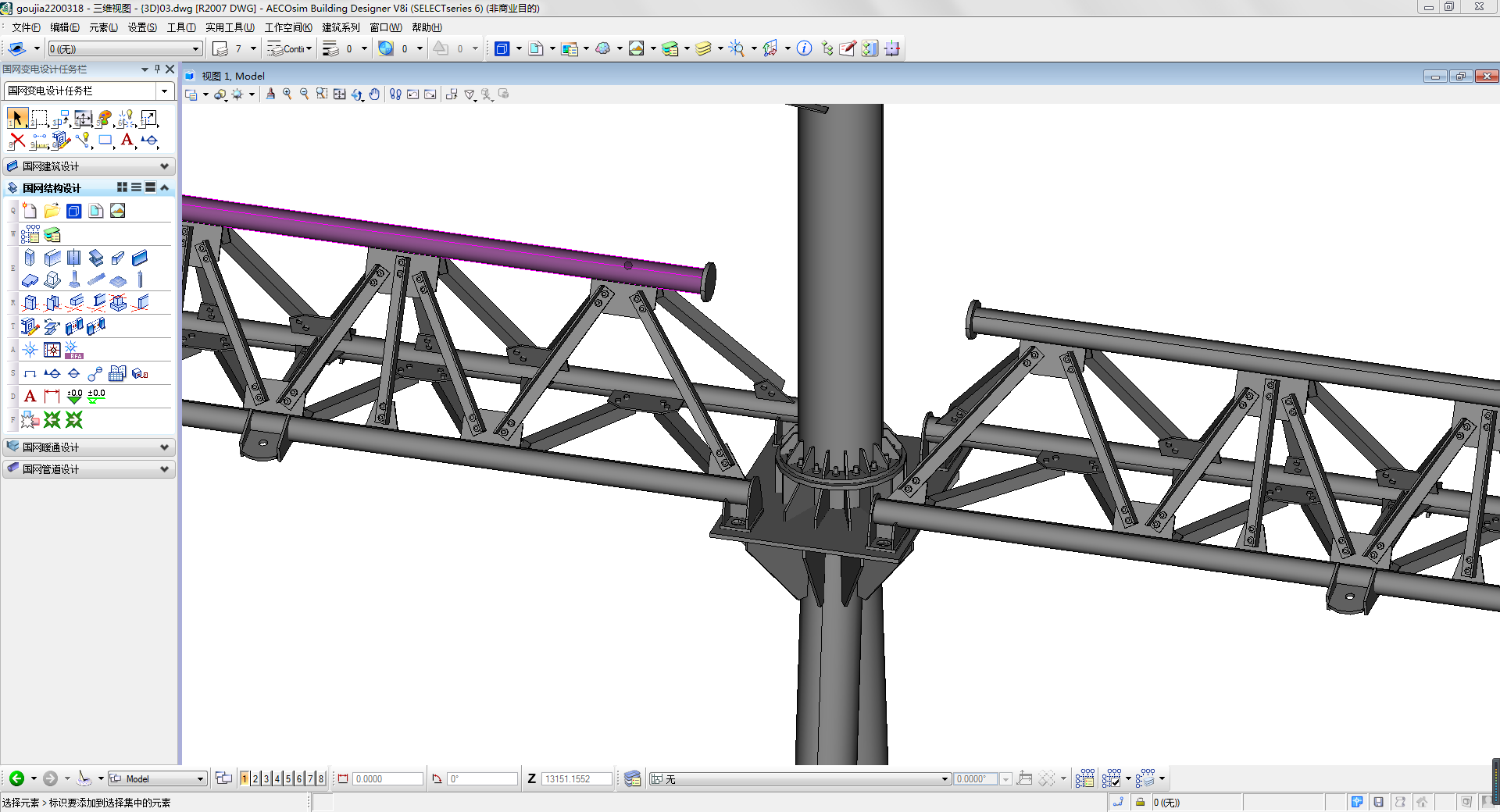This screenshot has height=812, width=1500.
Task: Toggle view number 8 button
Action: point(321,778)
